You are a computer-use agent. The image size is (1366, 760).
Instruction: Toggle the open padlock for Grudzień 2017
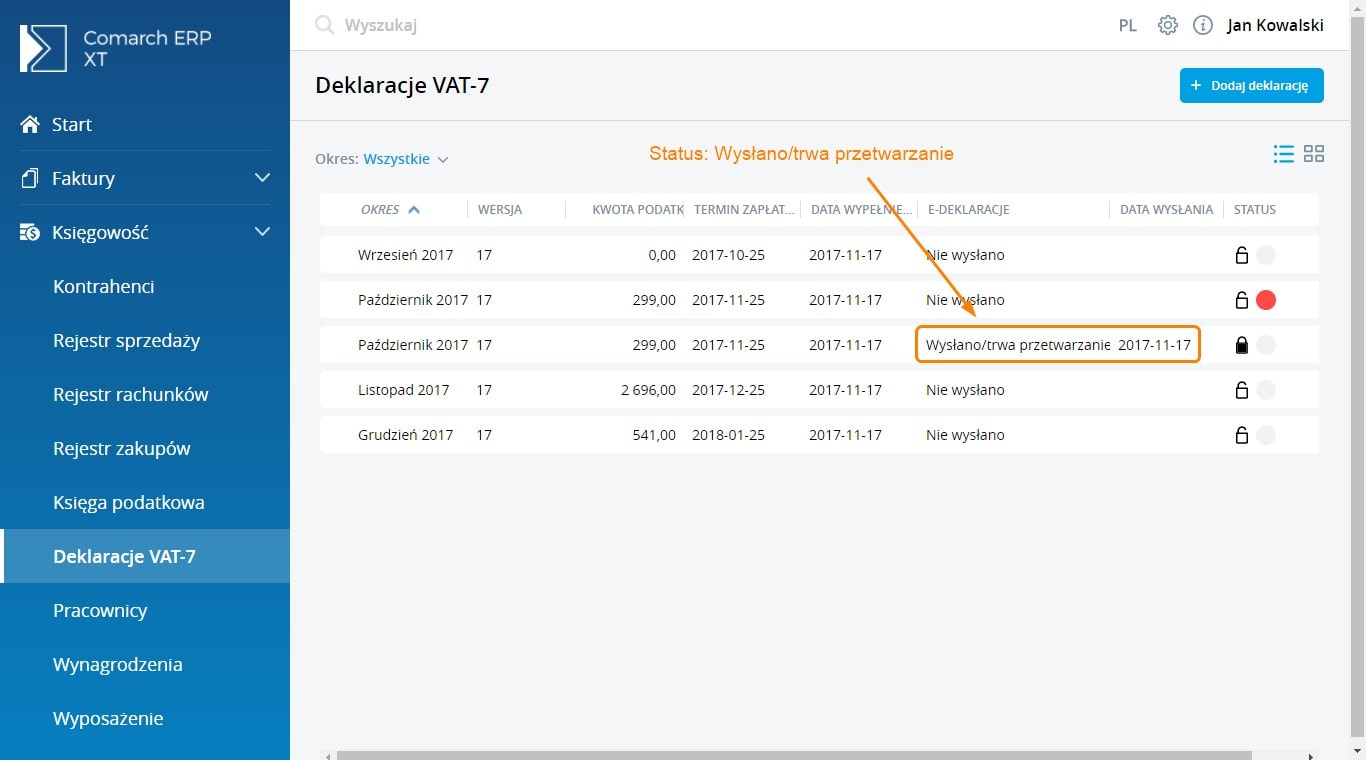coord(1241,435)
